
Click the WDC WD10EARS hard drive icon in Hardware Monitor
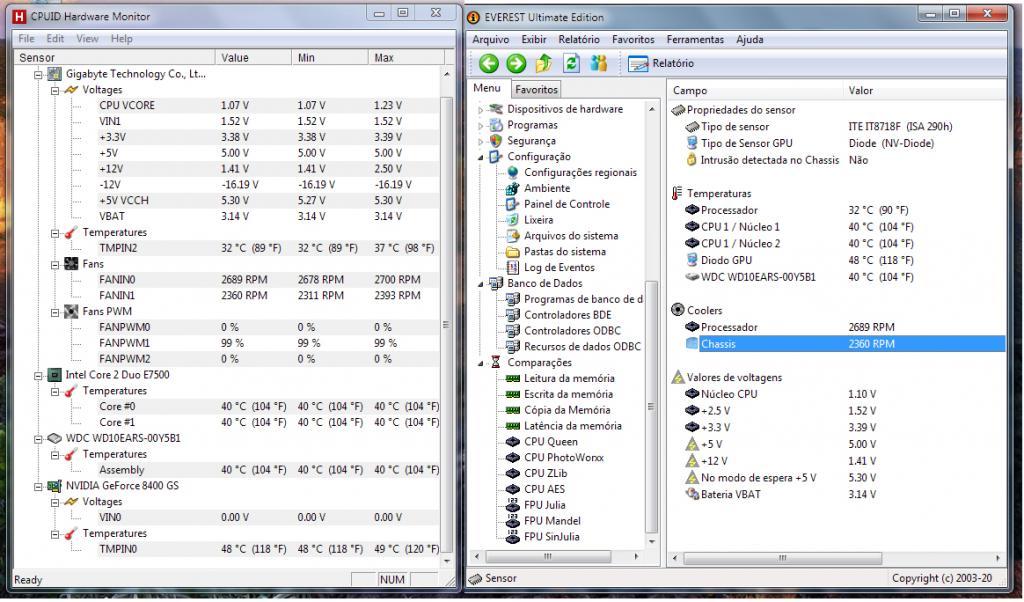pyautogui.click(x=55, y=438)
